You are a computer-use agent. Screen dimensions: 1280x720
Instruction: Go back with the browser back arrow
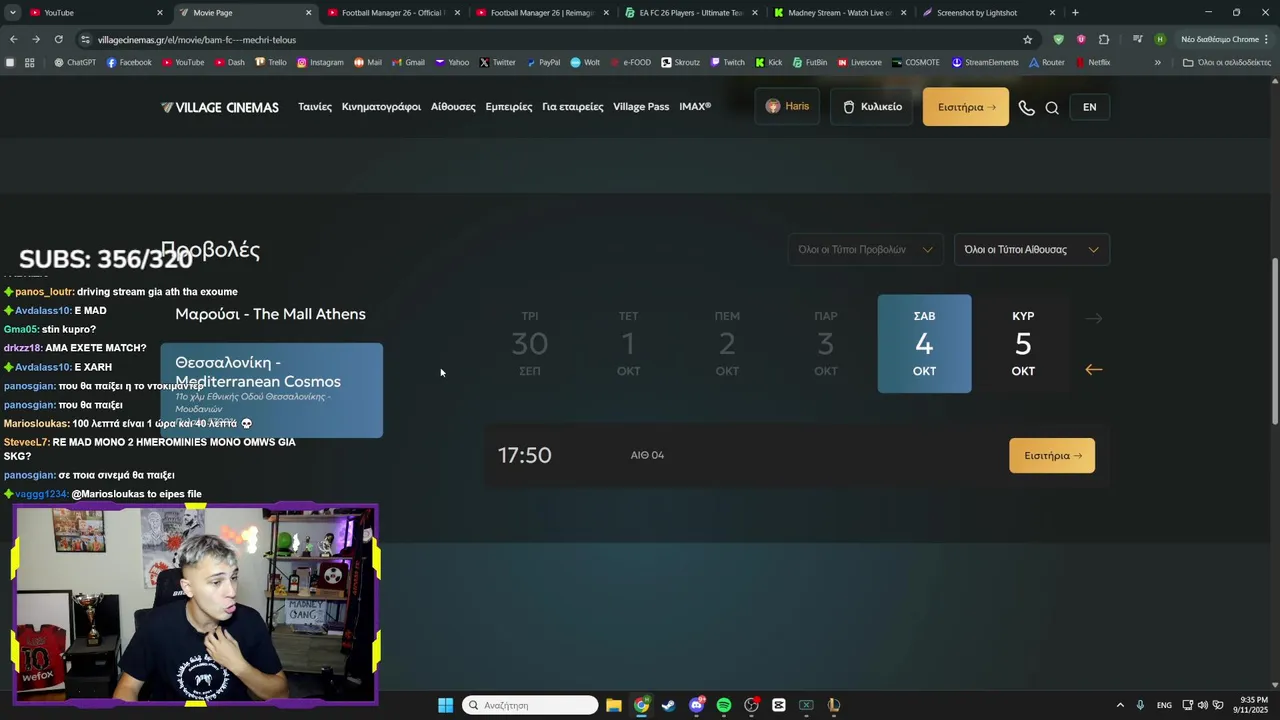[x=13, y=39]
